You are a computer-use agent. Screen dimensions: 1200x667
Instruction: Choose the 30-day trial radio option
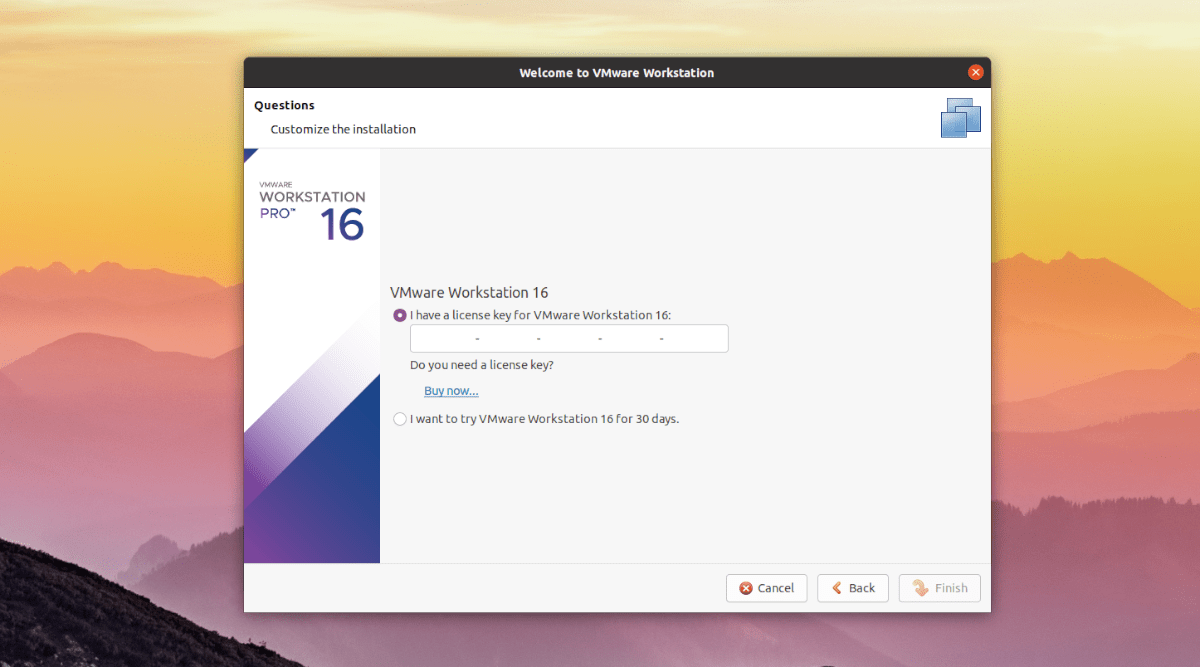(400, 419)
